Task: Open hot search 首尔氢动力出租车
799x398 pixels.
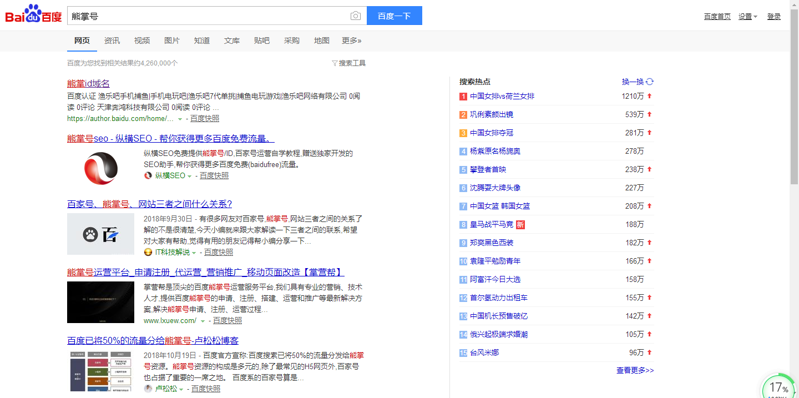Action: click(x=498, y=298)
